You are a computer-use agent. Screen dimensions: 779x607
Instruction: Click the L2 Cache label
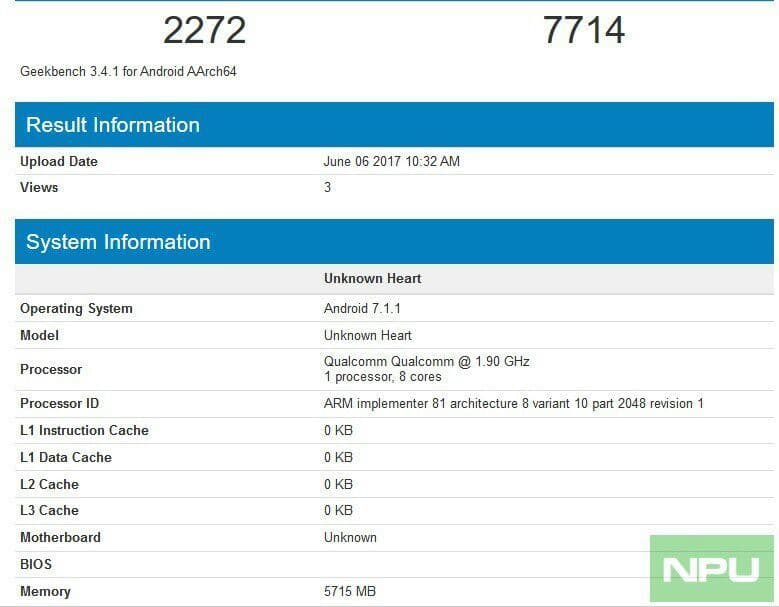coord(49,484)
